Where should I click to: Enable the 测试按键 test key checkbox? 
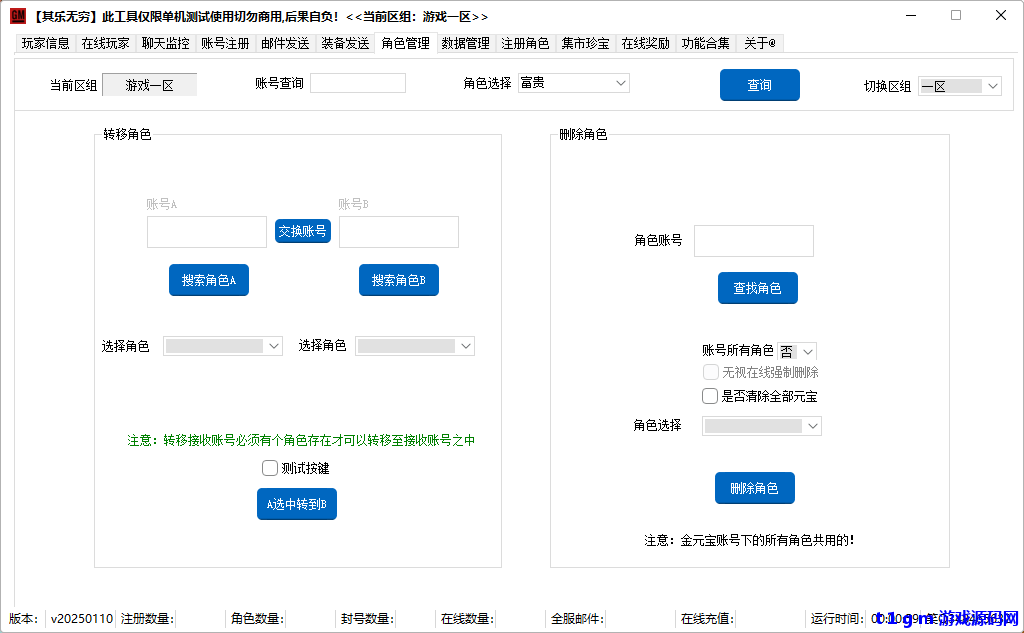(x=270, y=467)
